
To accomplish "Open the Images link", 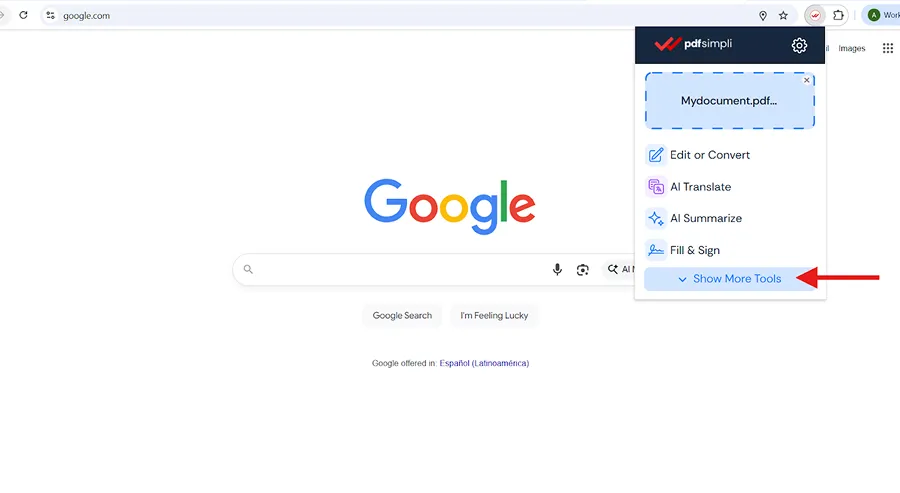I will point(851,48).
